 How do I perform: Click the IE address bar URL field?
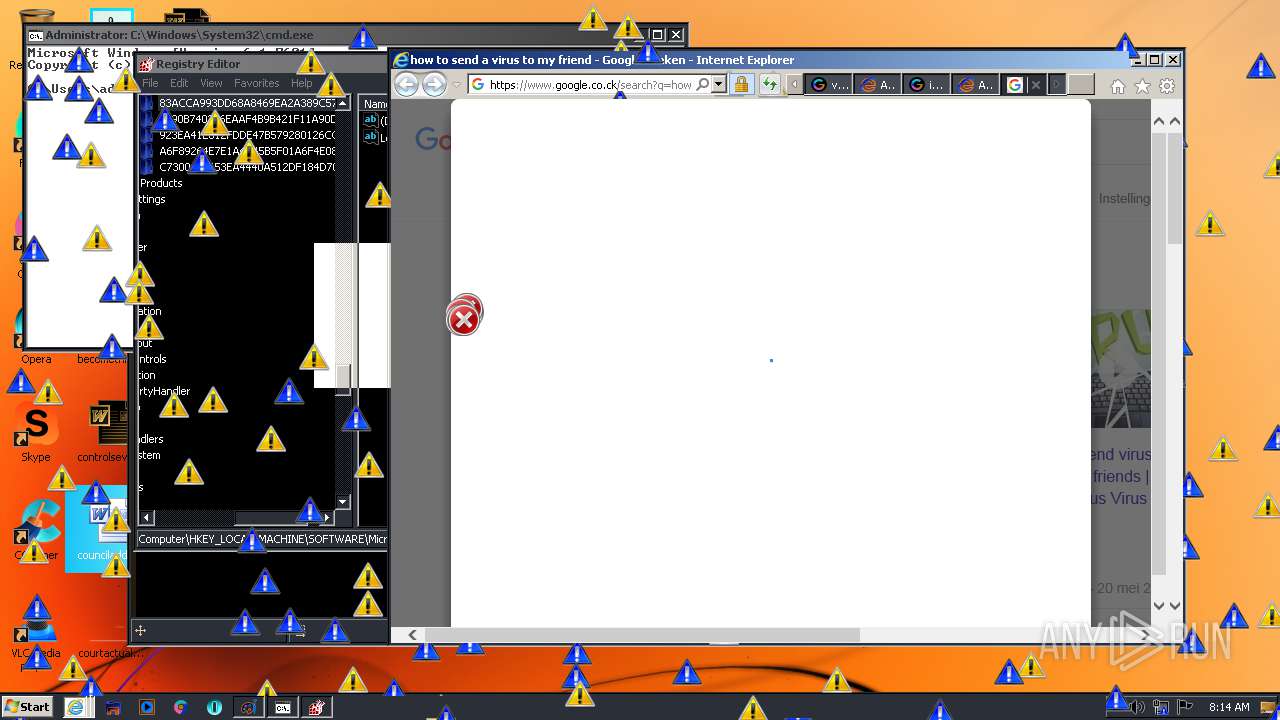click(591, 85)
